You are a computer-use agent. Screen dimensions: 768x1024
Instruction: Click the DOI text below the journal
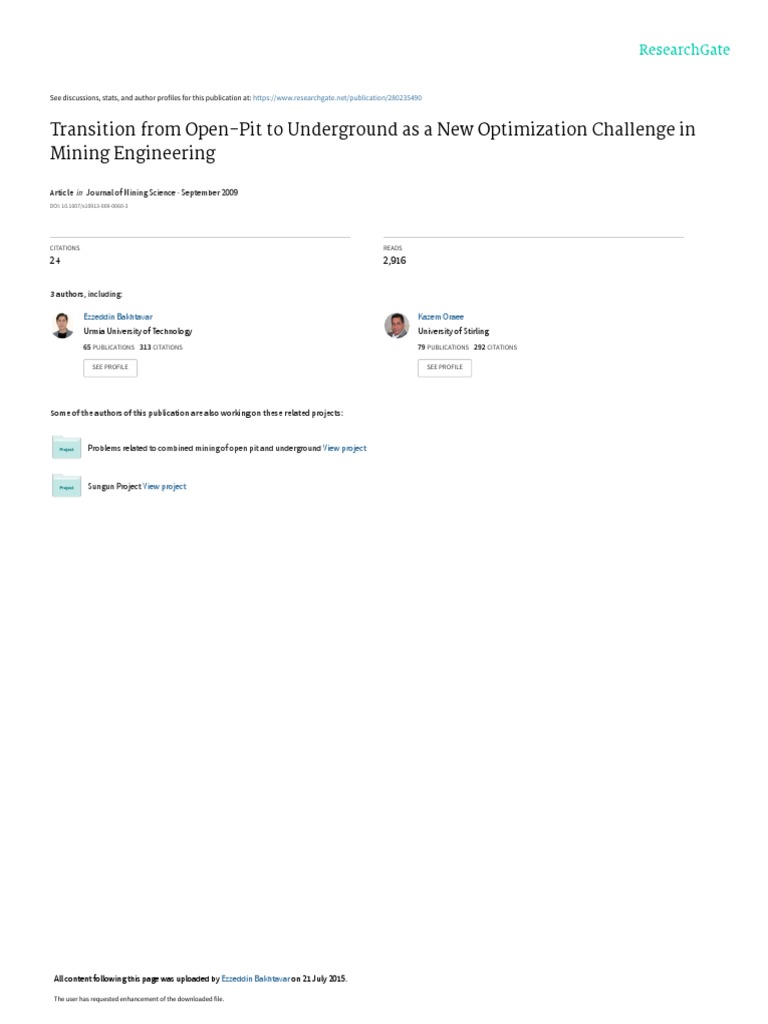pos(89,205)
